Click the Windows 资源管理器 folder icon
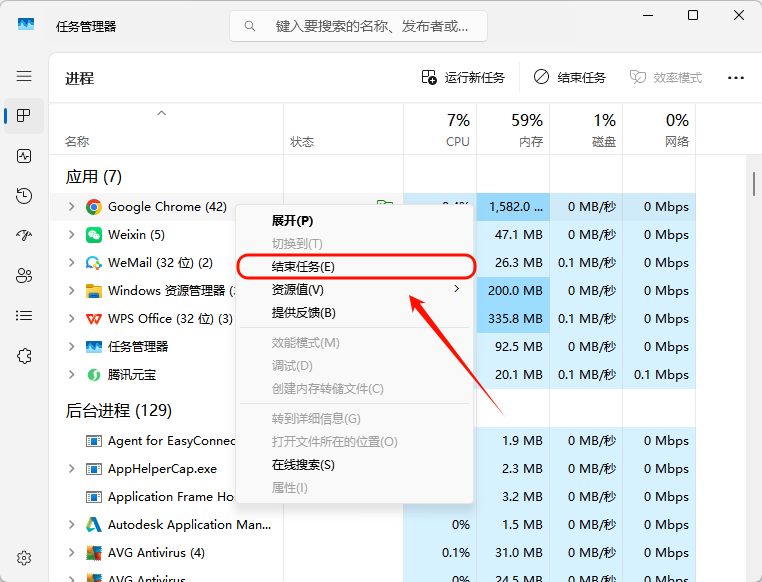The width and height of the screenshot is (762, 582). click(x=94, y=291)
